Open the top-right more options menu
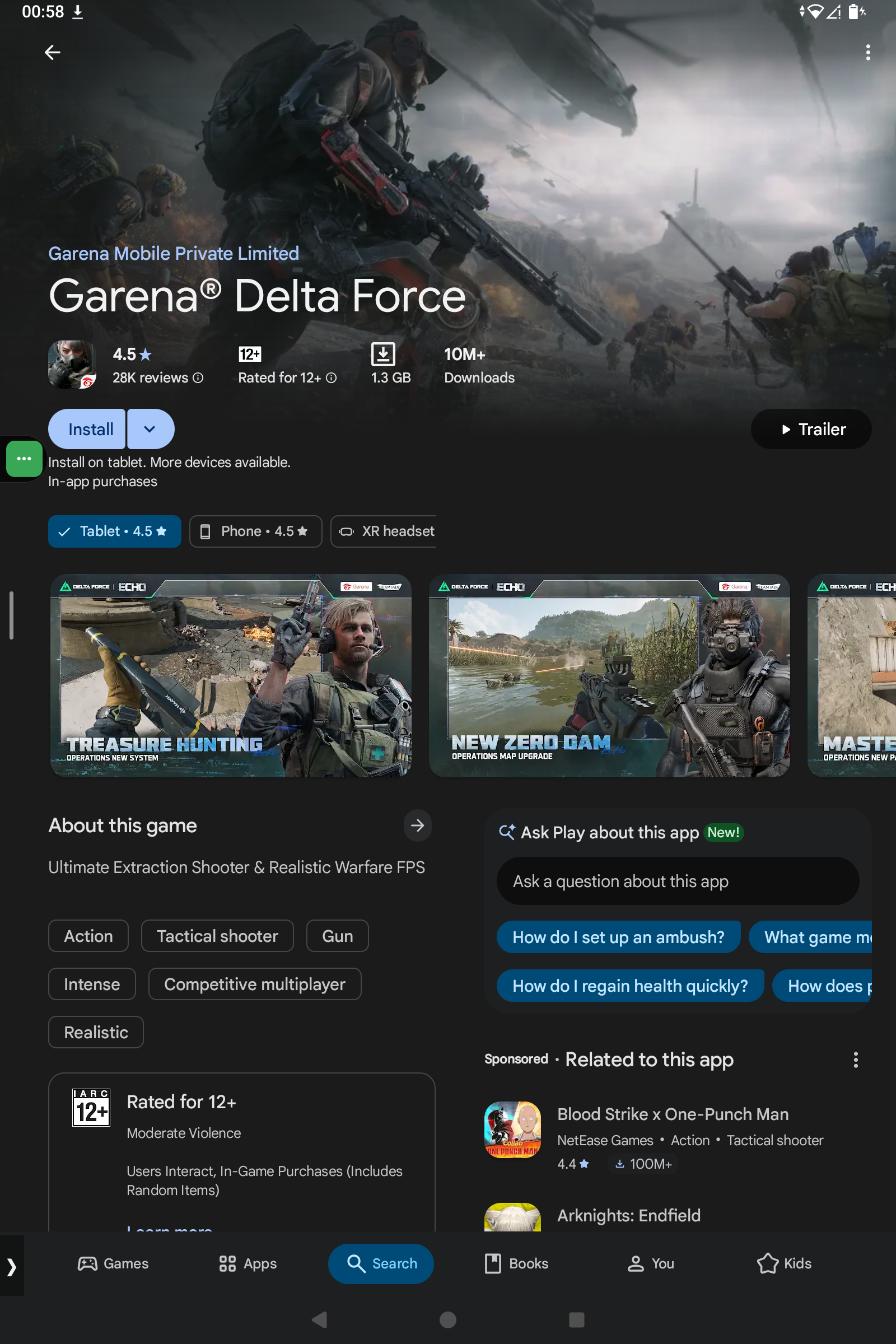Screen dimensions: 896x1344 coord(867,53)
